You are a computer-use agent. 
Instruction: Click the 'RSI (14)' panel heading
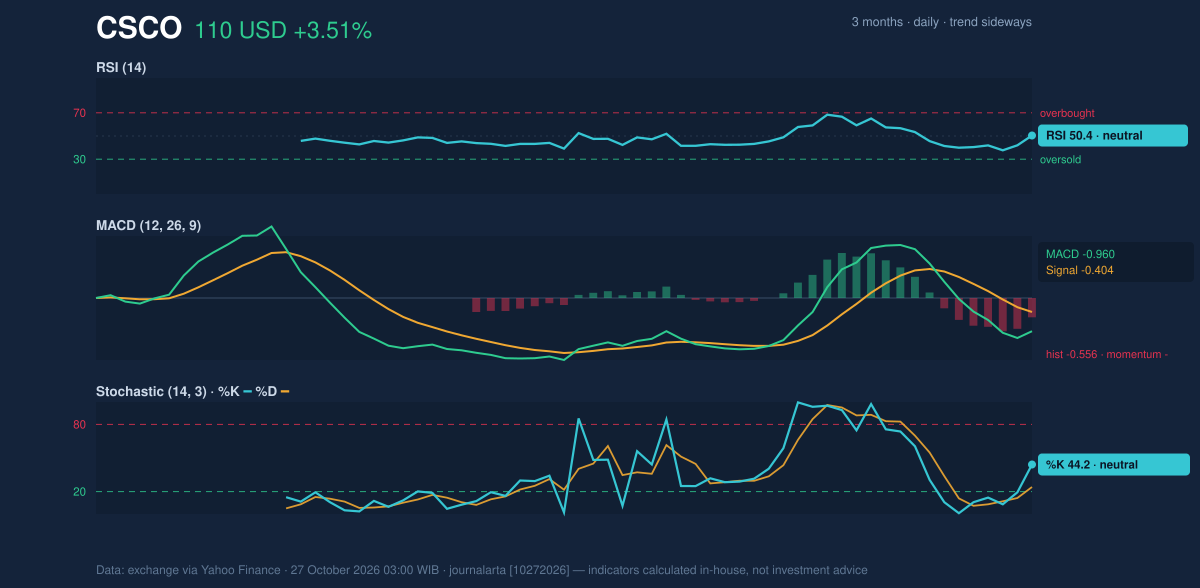coord(121,68)
